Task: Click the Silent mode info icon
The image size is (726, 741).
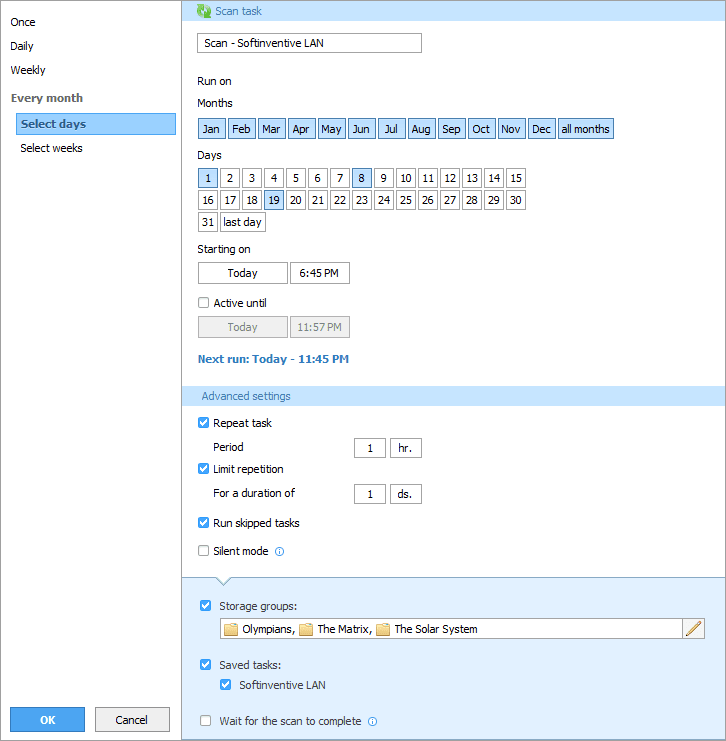Action: click(x=280, y=551)
